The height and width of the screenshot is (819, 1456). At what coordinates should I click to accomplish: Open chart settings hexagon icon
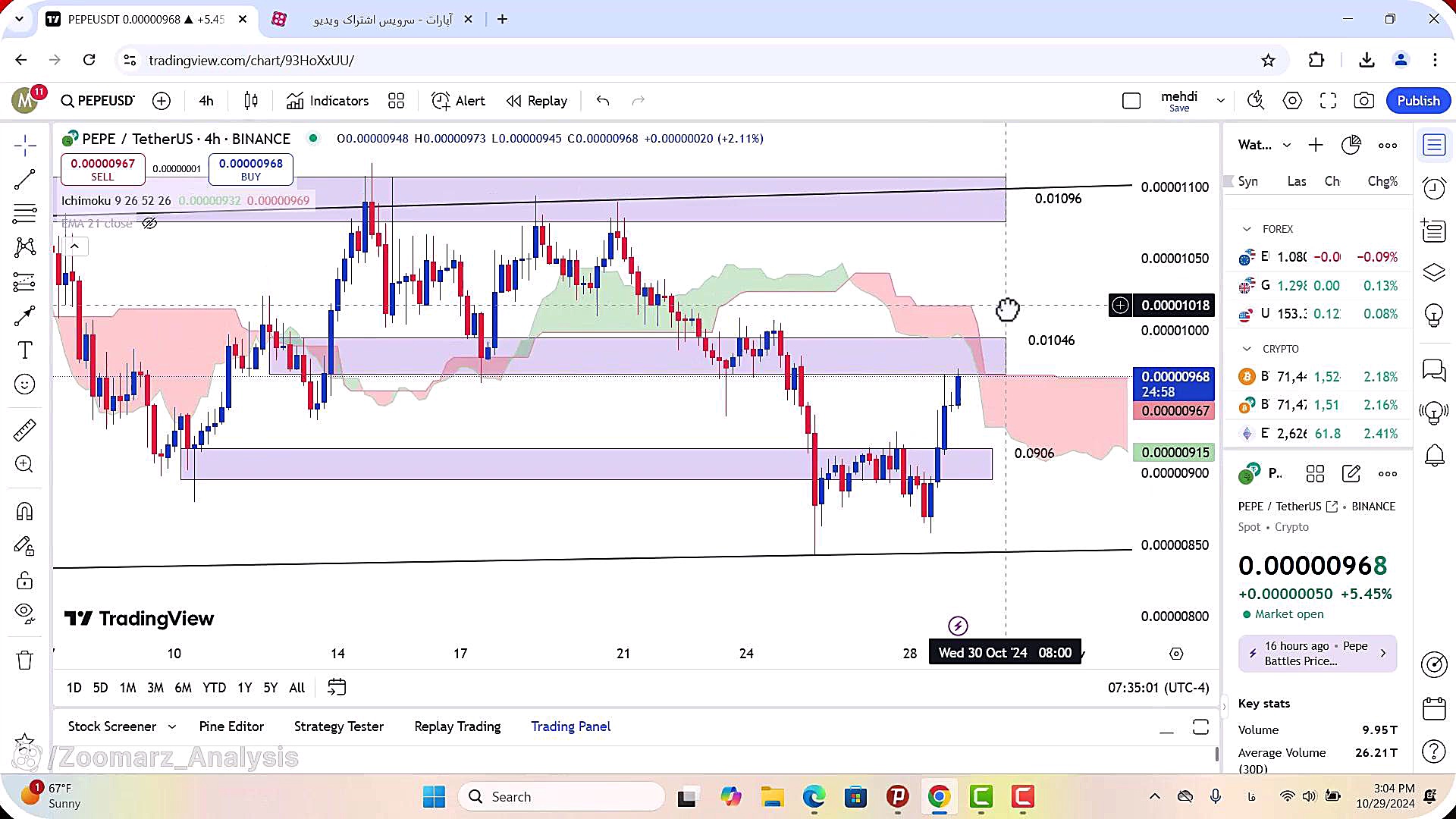1292,101
